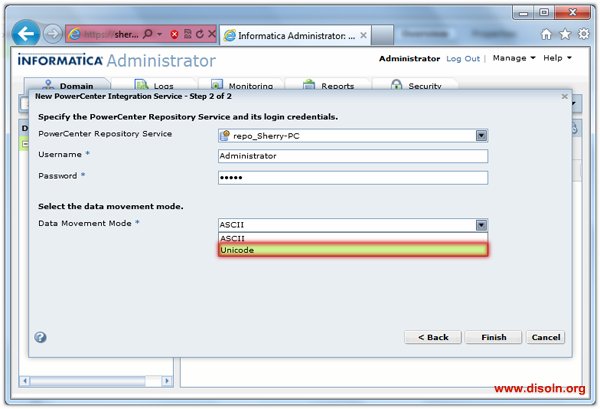Open PowerCenter Repository Service dropdown arrow
The image size is (600, 409).
point(481,135)
